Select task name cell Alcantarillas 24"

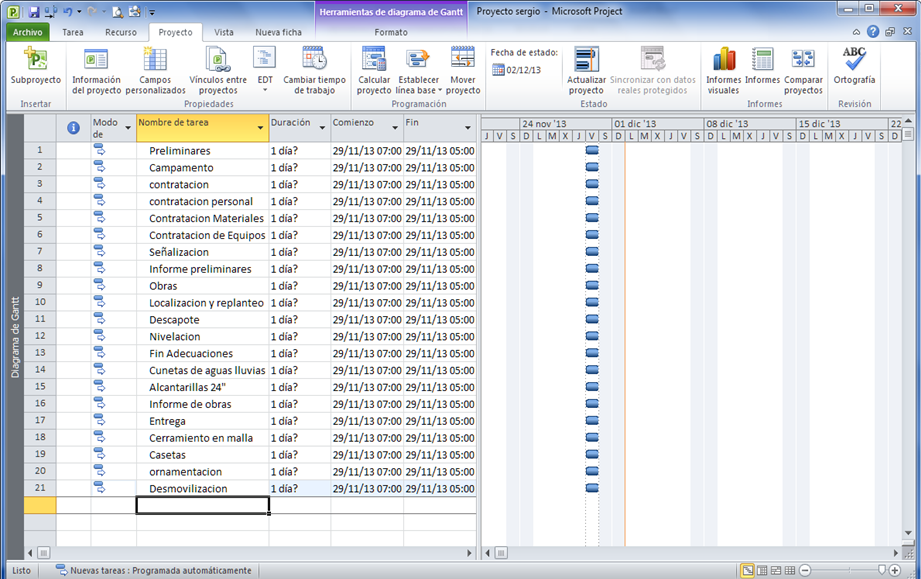coord(203,387)
